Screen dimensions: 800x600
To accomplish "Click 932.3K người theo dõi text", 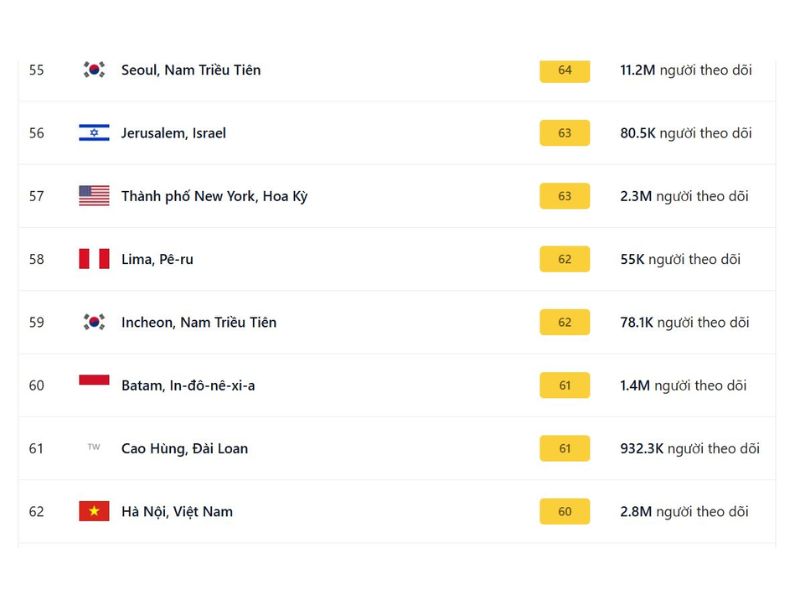I will (x=690, y=448).
